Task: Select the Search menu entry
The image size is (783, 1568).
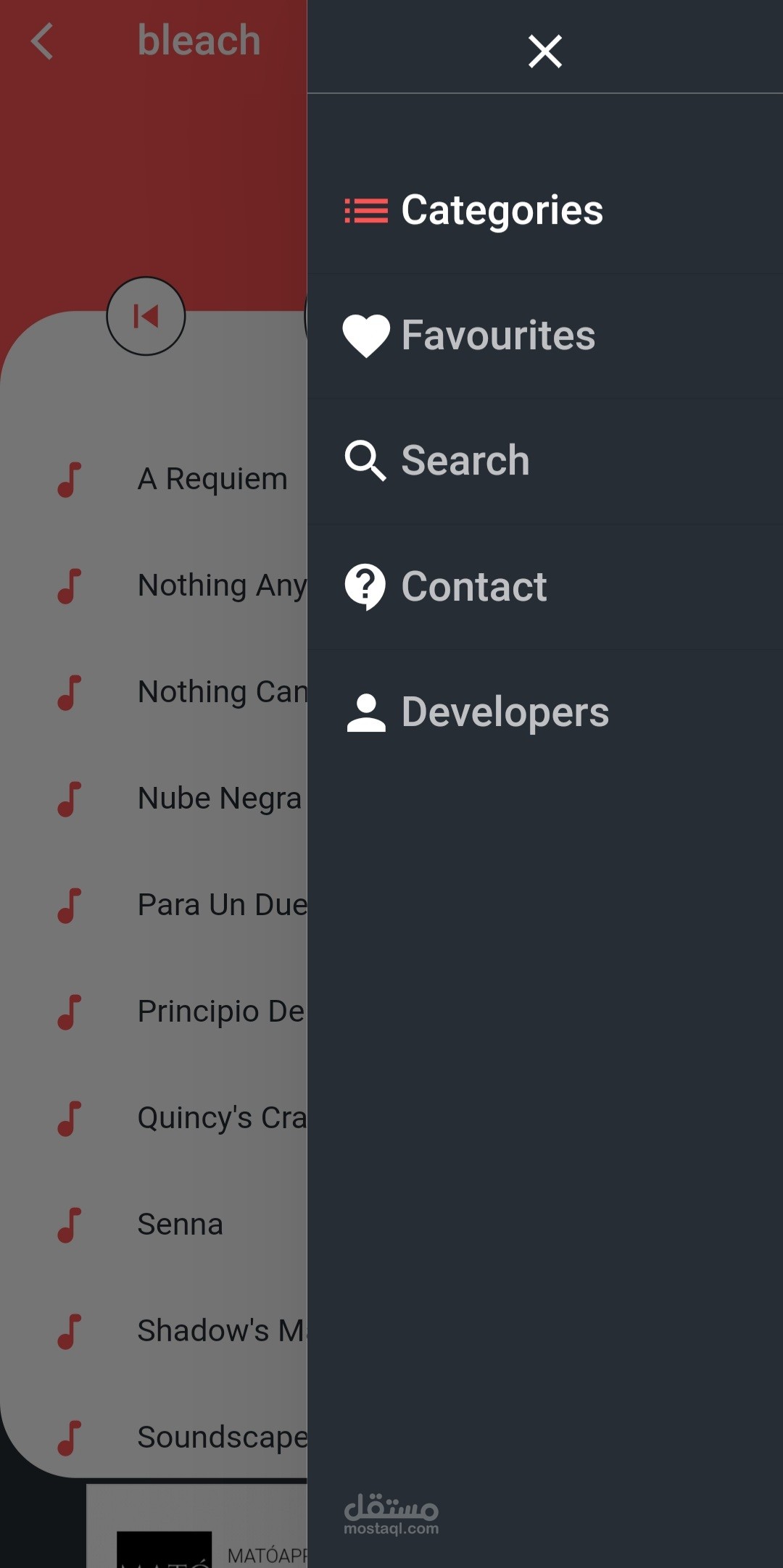Action: click(x=465, y=461)
